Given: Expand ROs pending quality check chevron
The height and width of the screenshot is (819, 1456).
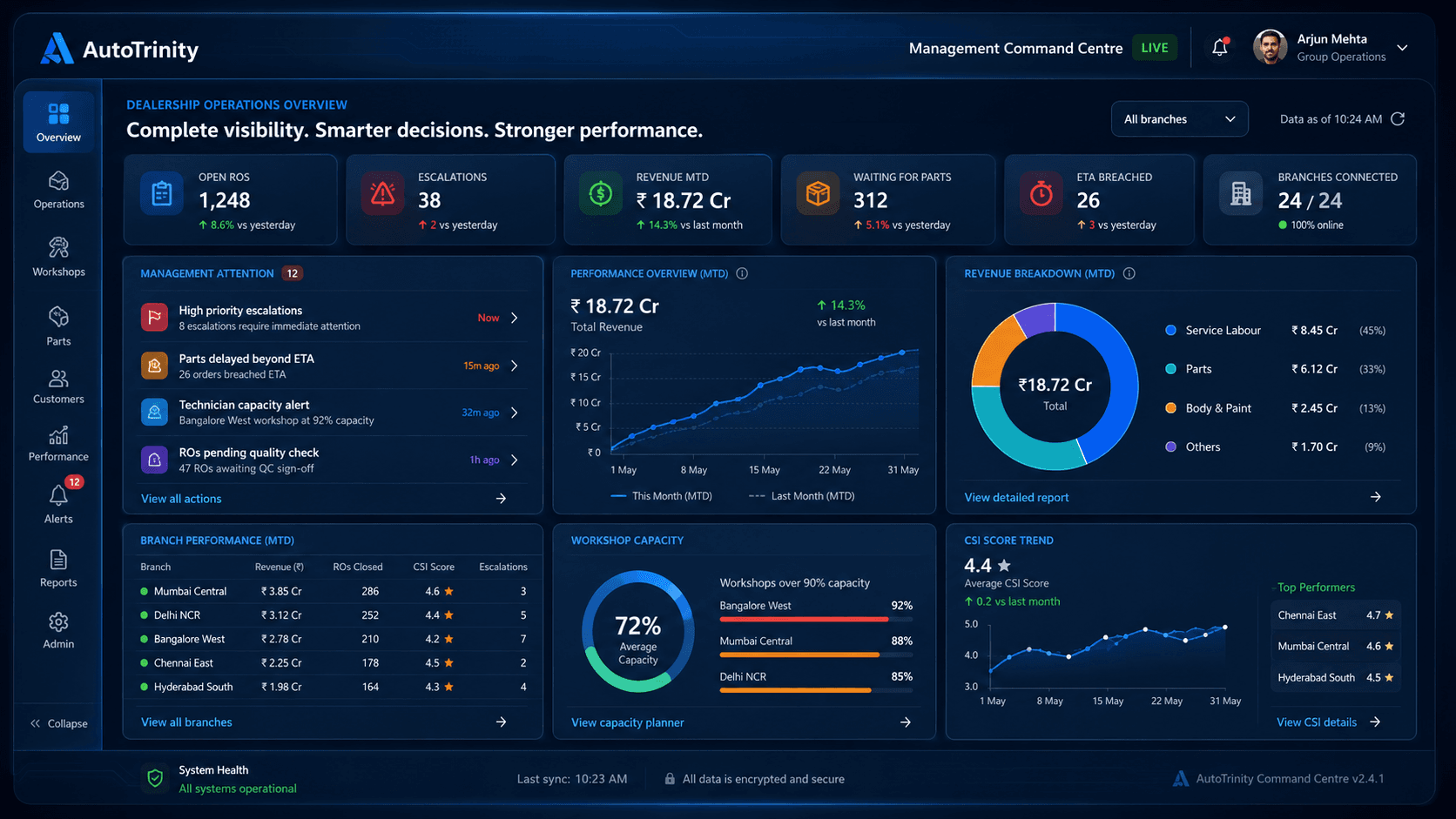Looking at the screenshot, I should [515, 460].
